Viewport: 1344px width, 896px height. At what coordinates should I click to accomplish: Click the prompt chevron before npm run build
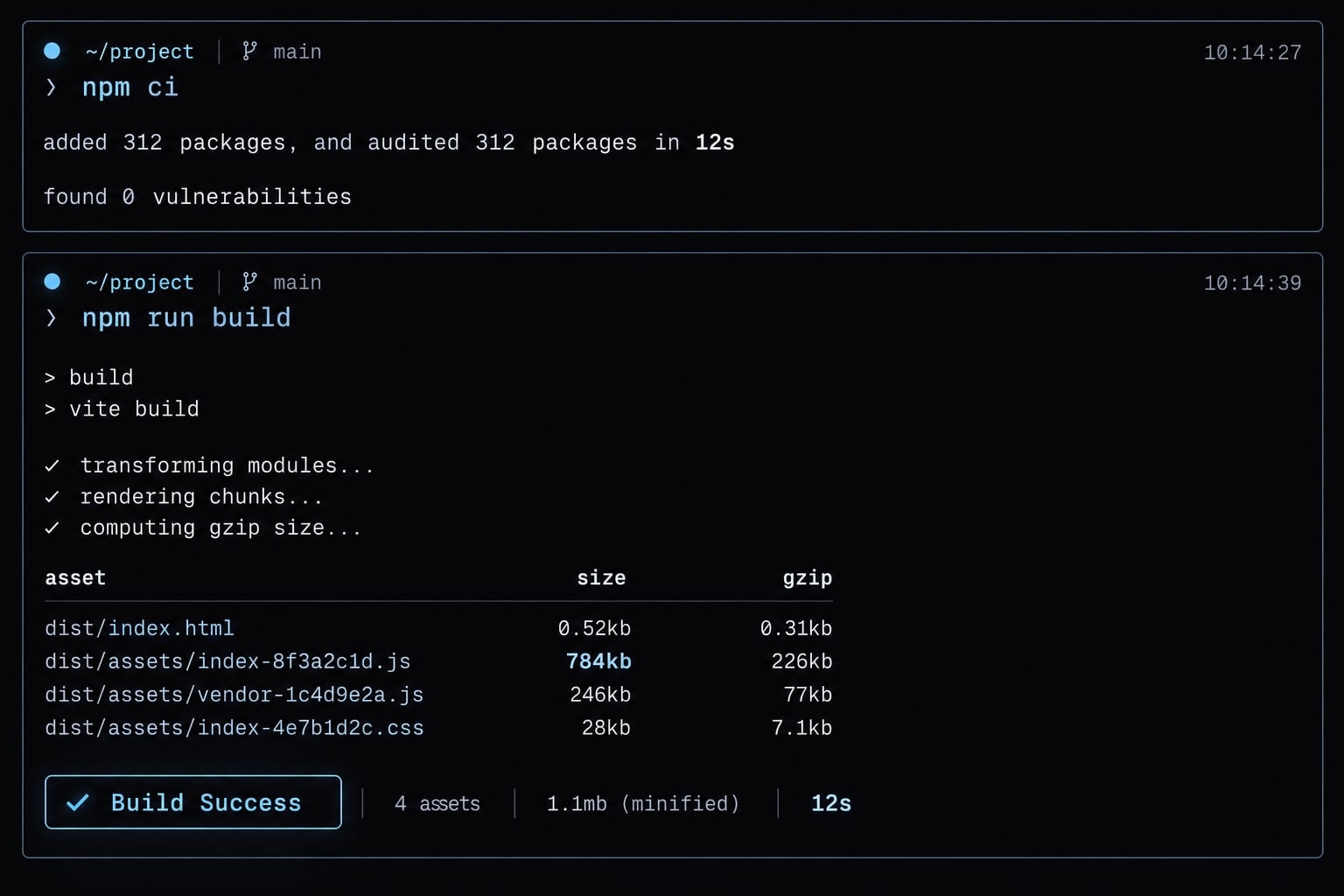point(52,318)
